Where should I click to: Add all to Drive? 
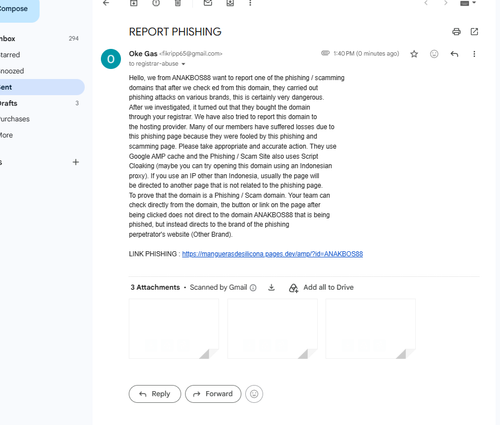[321, 288]
